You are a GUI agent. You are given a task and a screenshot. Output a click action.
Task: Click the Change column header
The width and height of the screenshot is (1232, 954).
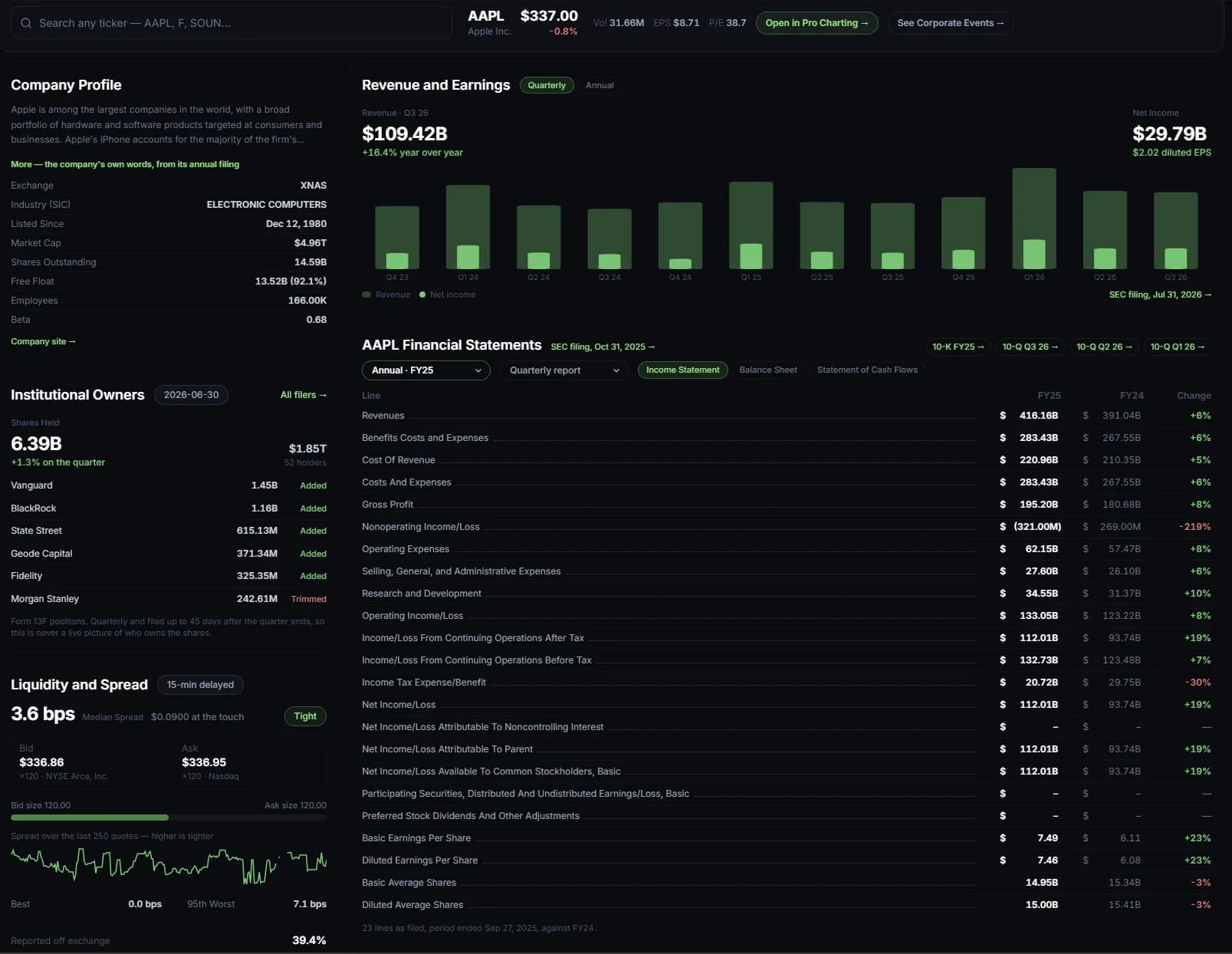click(1194, 396)
